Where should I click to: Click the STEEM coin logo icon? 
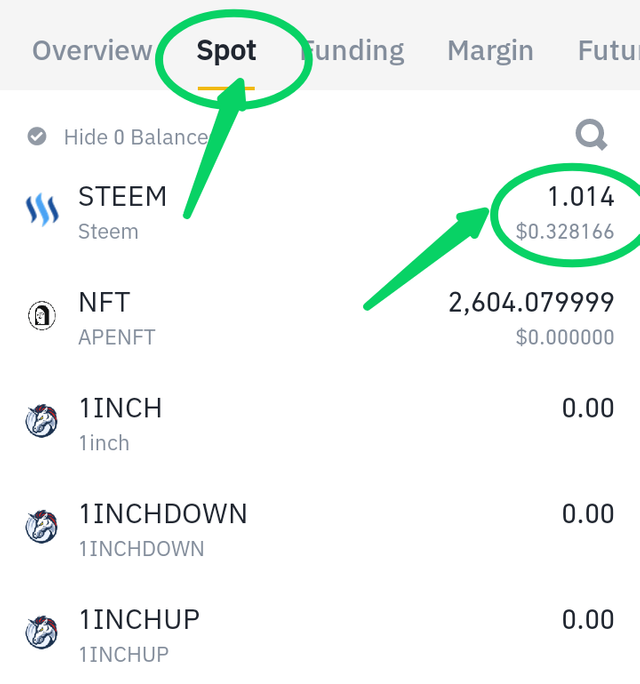click(x=41, y=212)
